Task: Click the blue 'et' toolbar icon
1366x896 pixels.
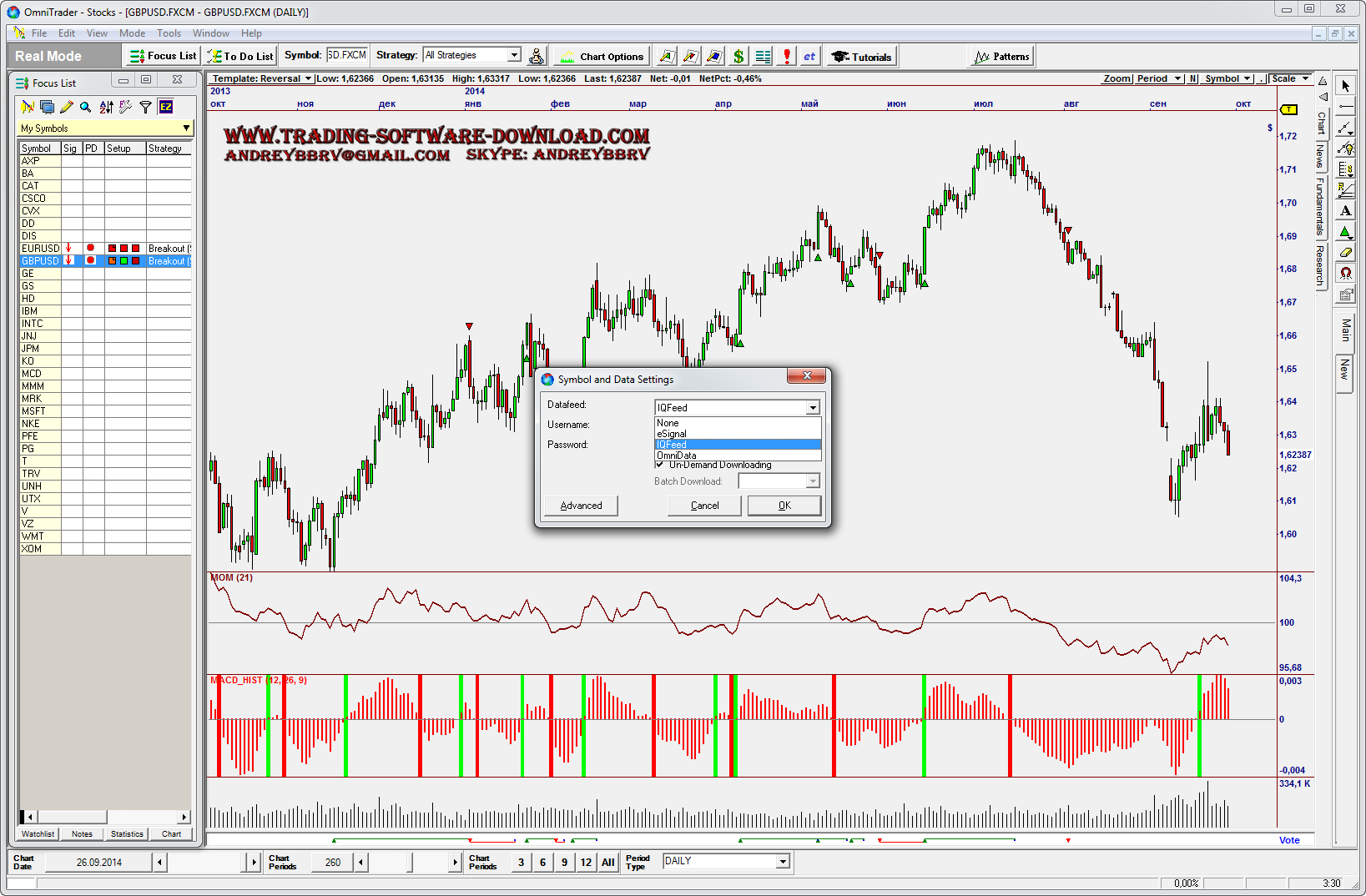Action: pyautogui.click(x=809, y=57)
